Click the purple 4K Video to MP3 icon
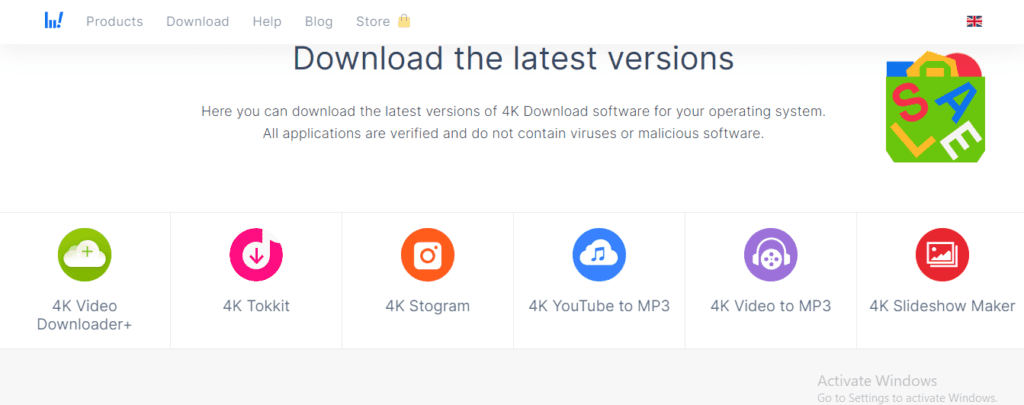Viewport: 1024px width, 405px height. [771, 255]
